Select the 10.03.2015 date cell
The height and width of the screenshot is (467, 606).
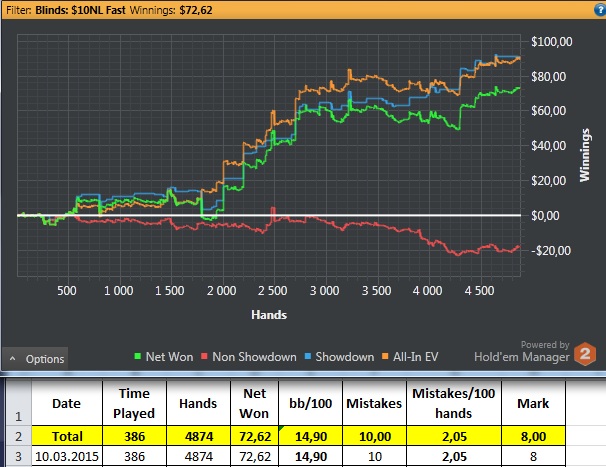67,457
